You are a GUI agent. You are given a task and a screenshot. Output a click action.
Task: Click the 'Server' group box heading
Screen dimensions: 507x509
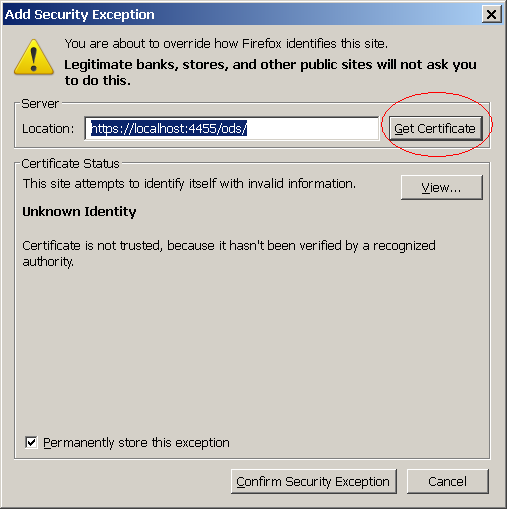[40, 104]
